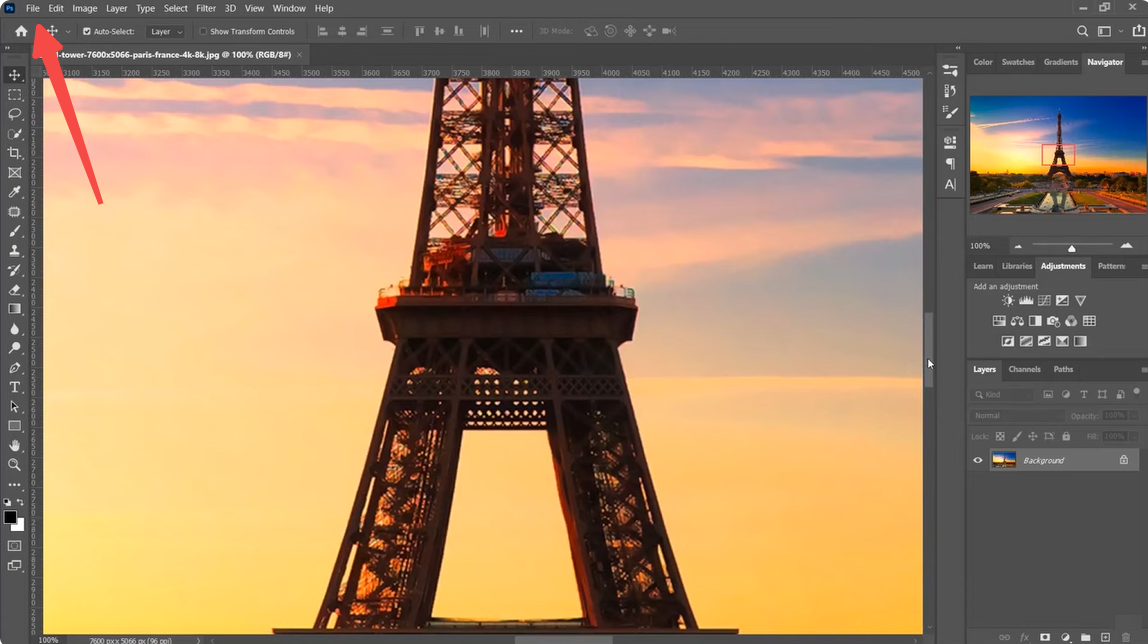The height and width of the screenshot is (644, 1148).
Task: Select the Crop tool
Action: (15, 153)
